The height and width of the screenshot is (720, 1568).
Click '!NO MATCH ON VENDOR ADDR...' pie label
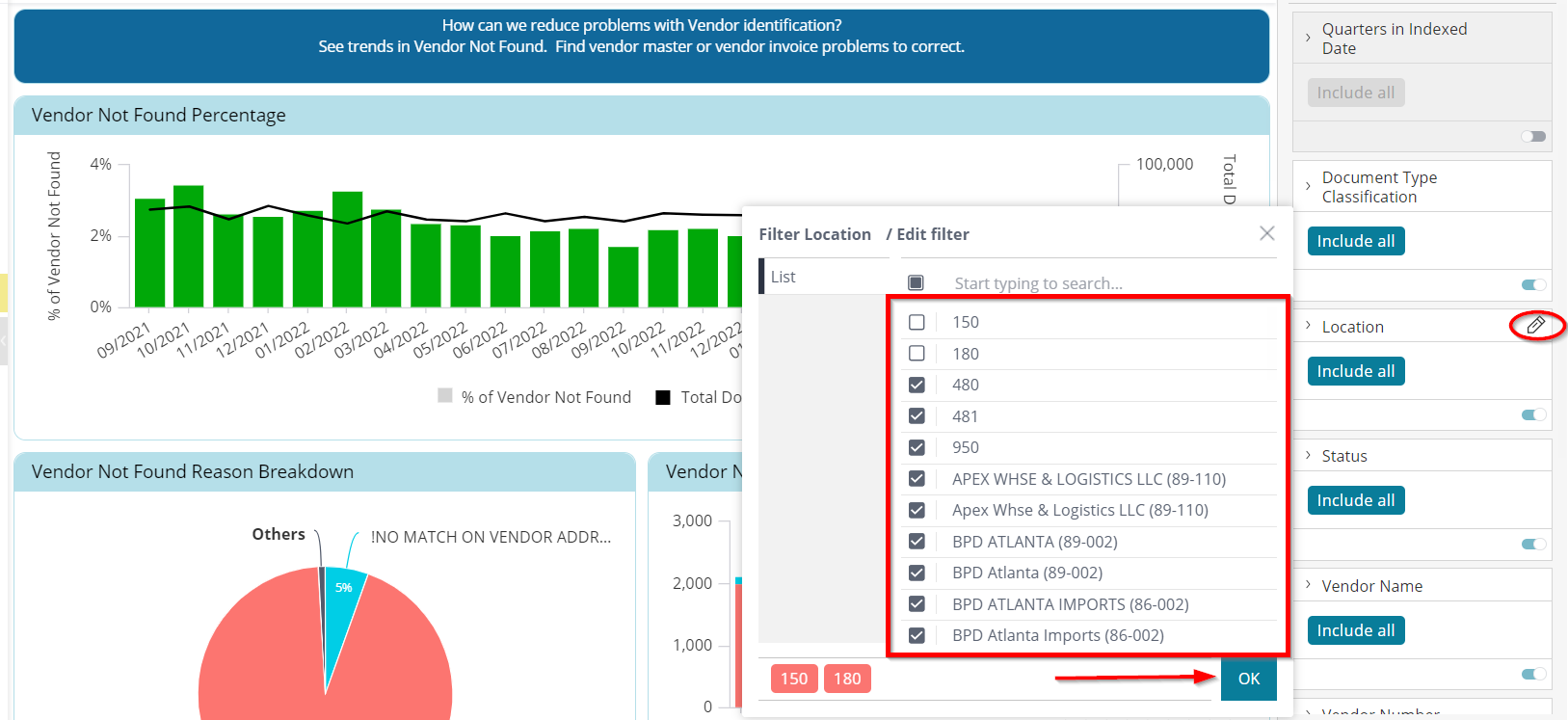pos(491,537)
